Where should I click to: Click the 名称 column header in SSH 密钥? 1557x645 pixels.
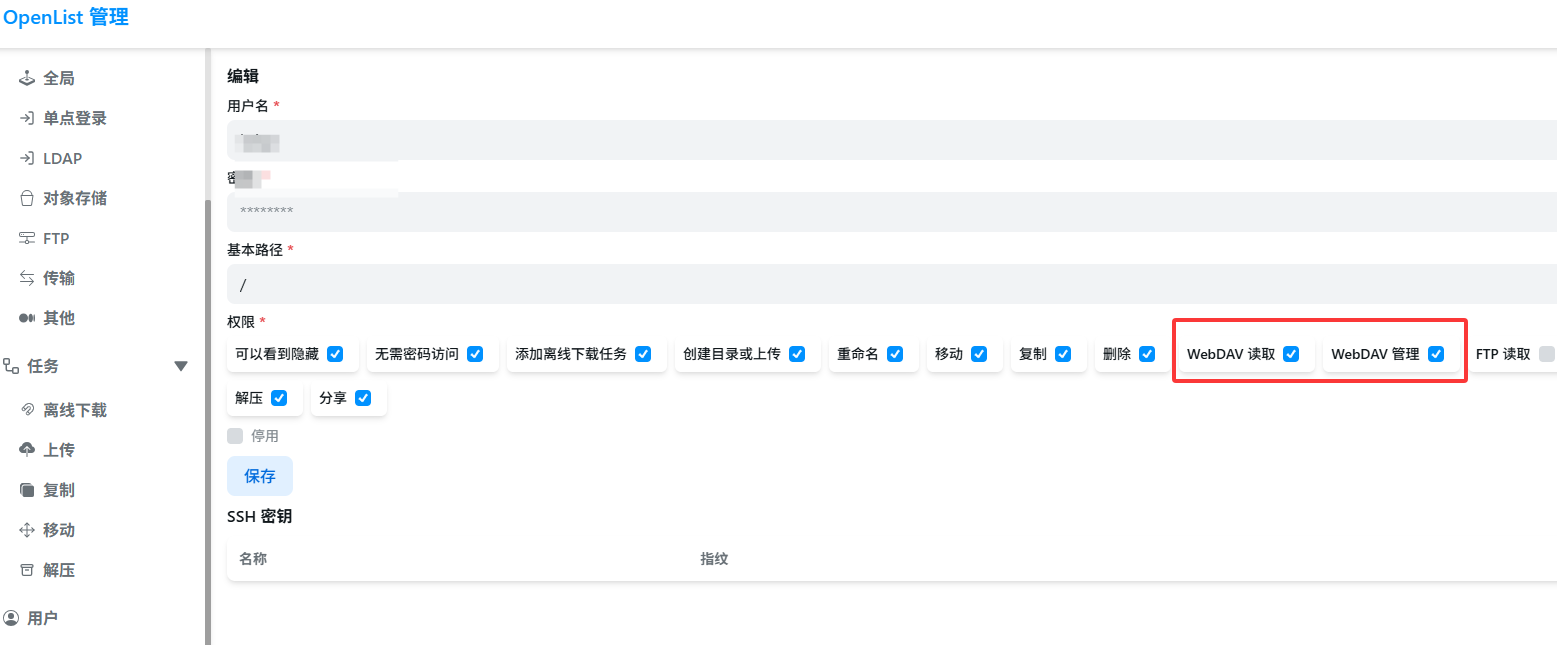tap(253, 559)
